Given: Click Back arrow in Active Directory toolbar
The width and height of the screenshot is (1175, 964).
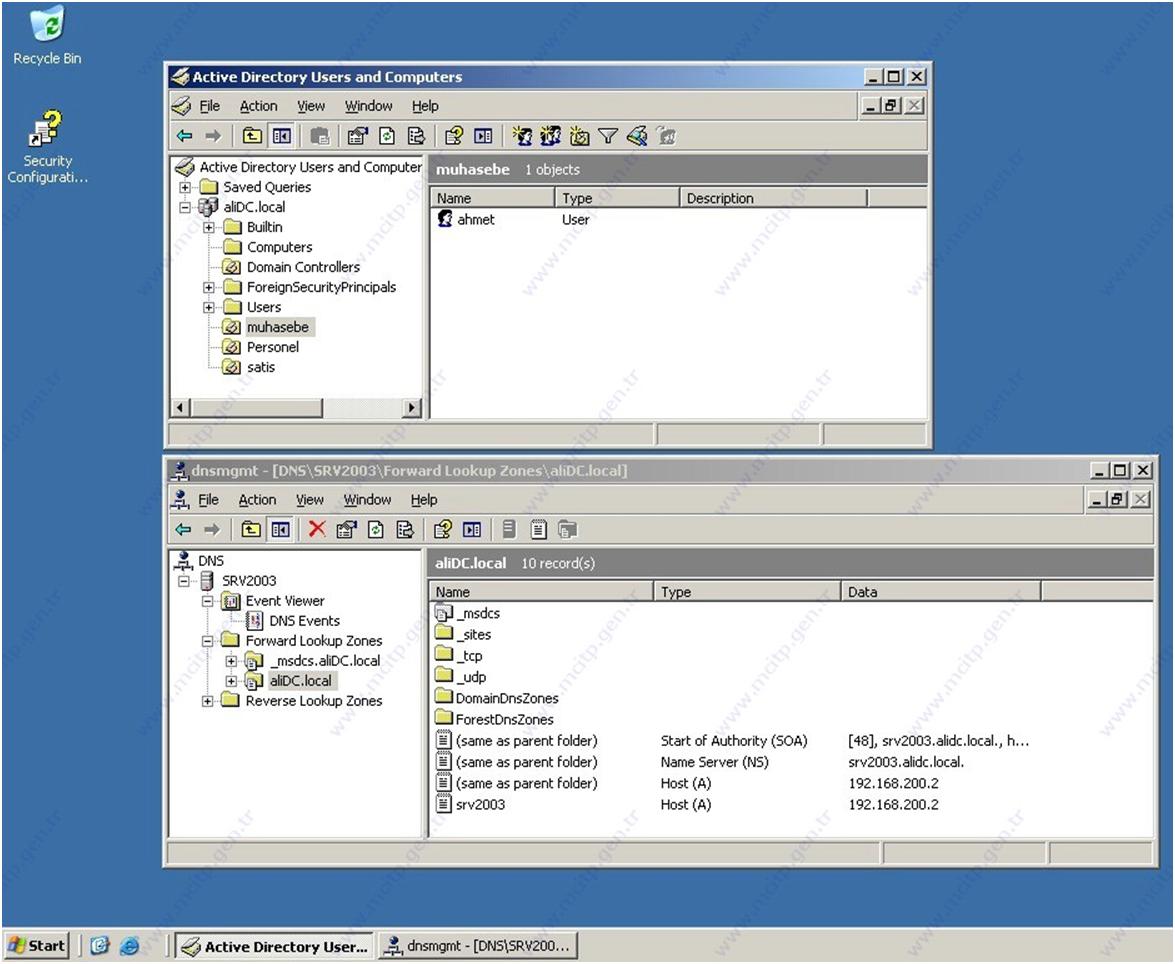Looking at the screenshot, I should [184, 136].
